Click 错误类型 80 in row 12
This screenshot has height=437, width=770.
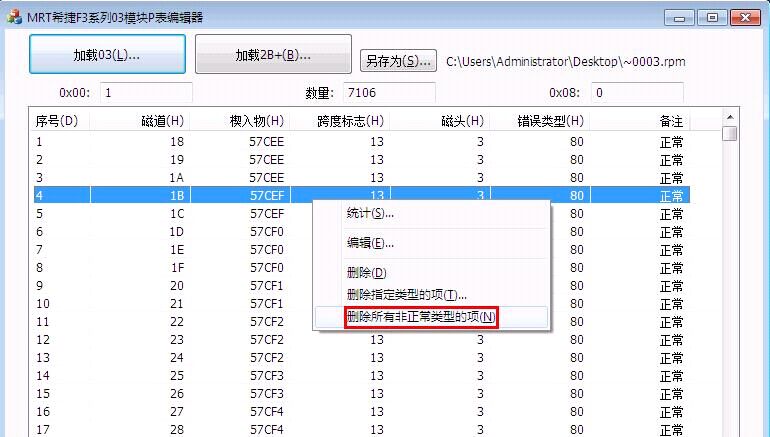tap(577, 340)
